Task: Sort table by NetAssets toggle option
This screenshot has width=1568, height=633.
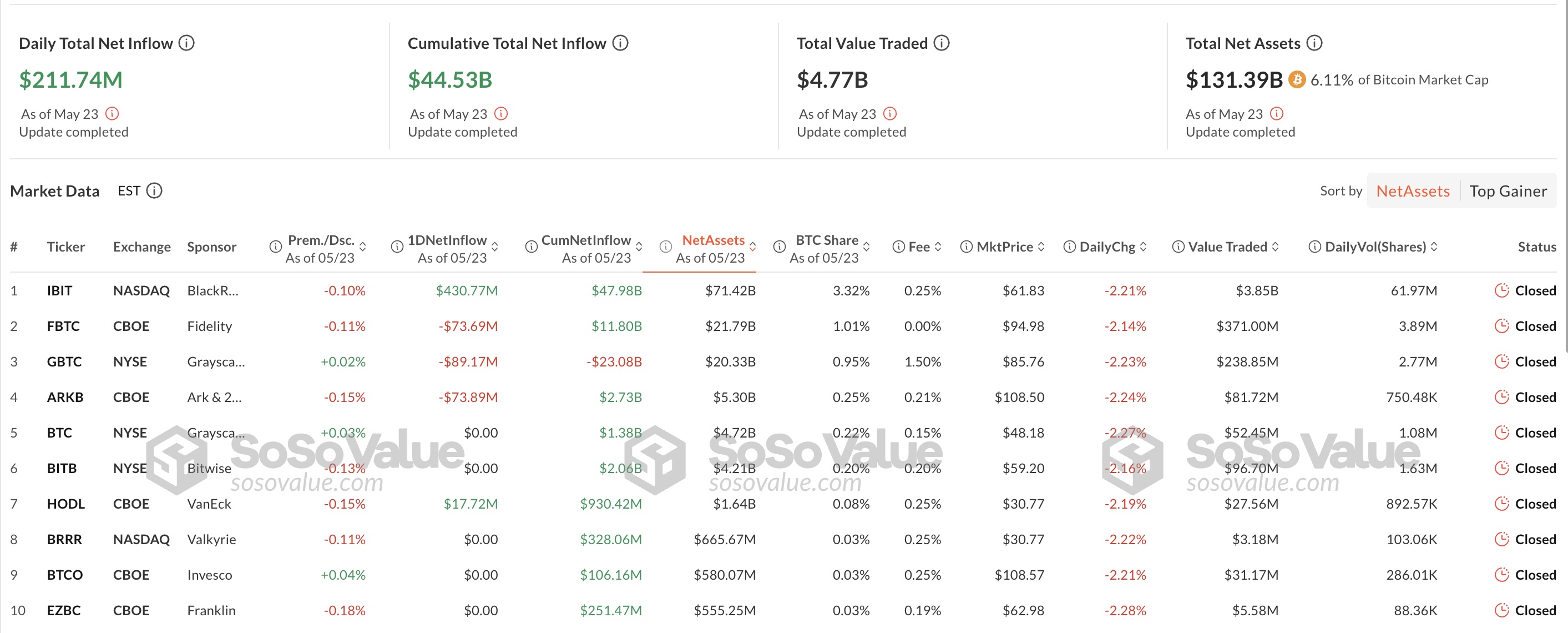Action: [x=1413, y=192]
